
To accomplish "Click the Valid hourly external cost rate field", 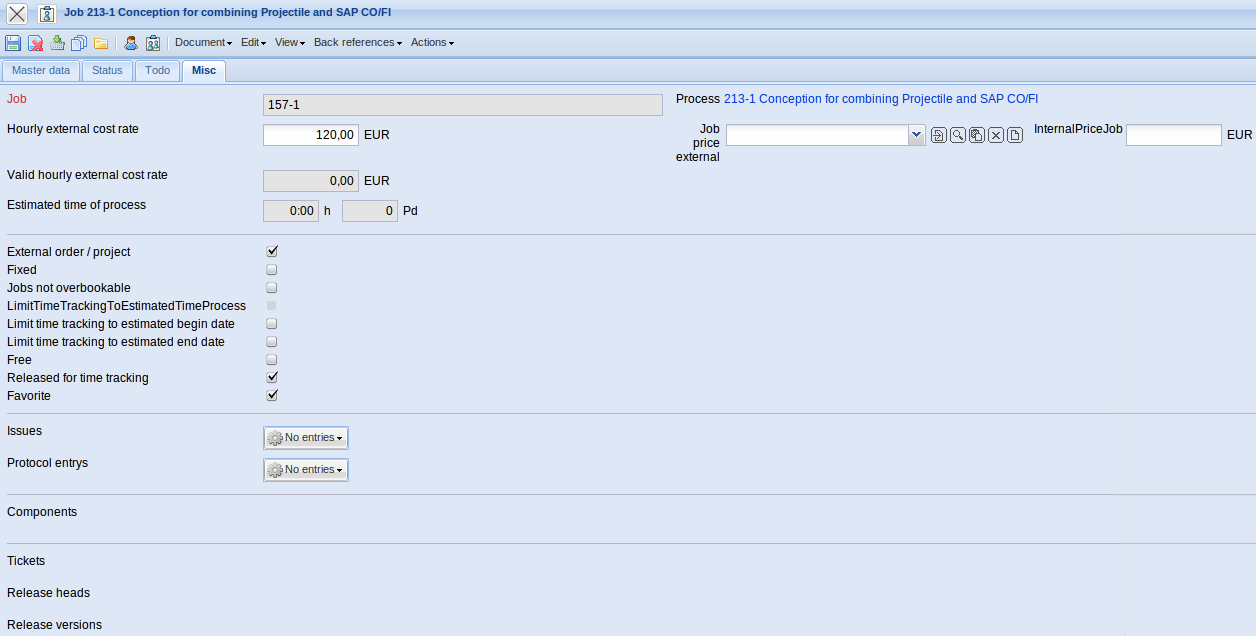I will click(x=311, y=181).
